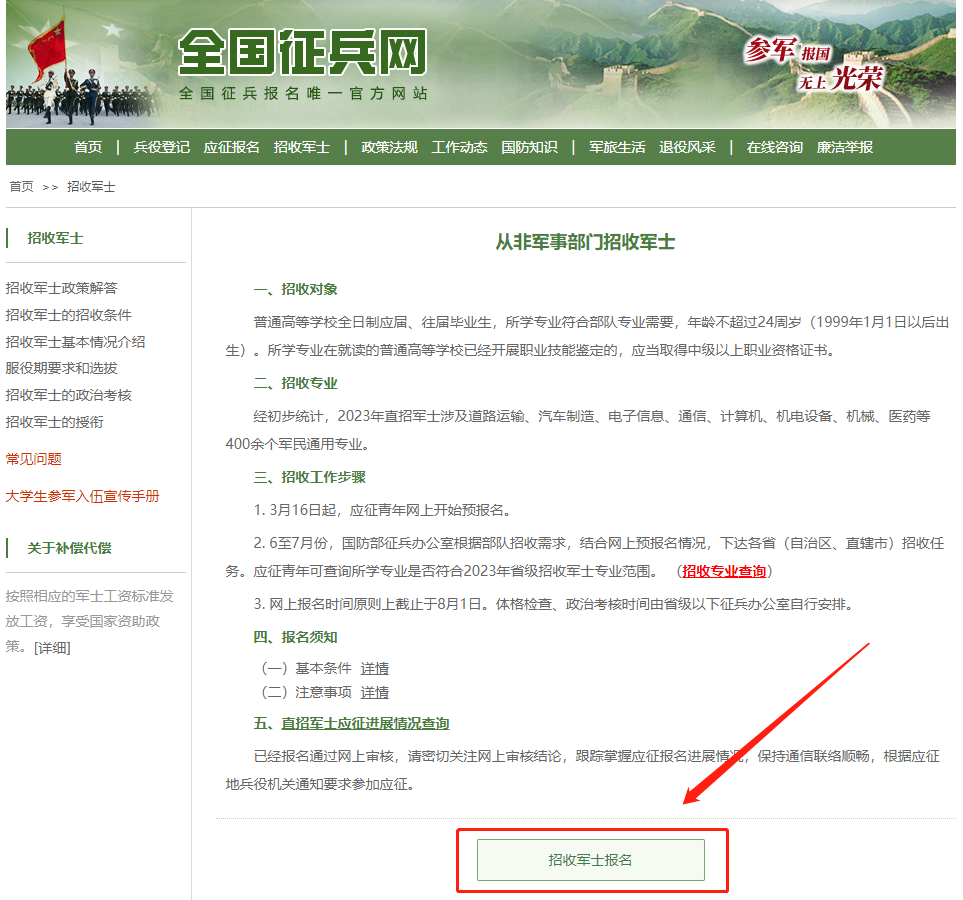This screenshot has width=963, height=900.
Task: Click the 直招军士应征进展情况查询 heading link
Action: pos(365,723)
